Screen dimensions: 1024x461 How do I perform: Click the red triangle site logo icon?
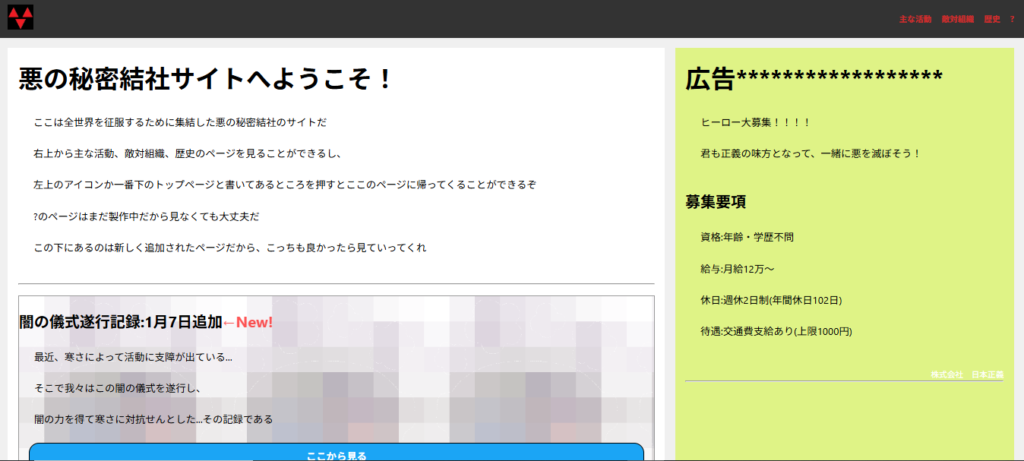coord(21,17)
